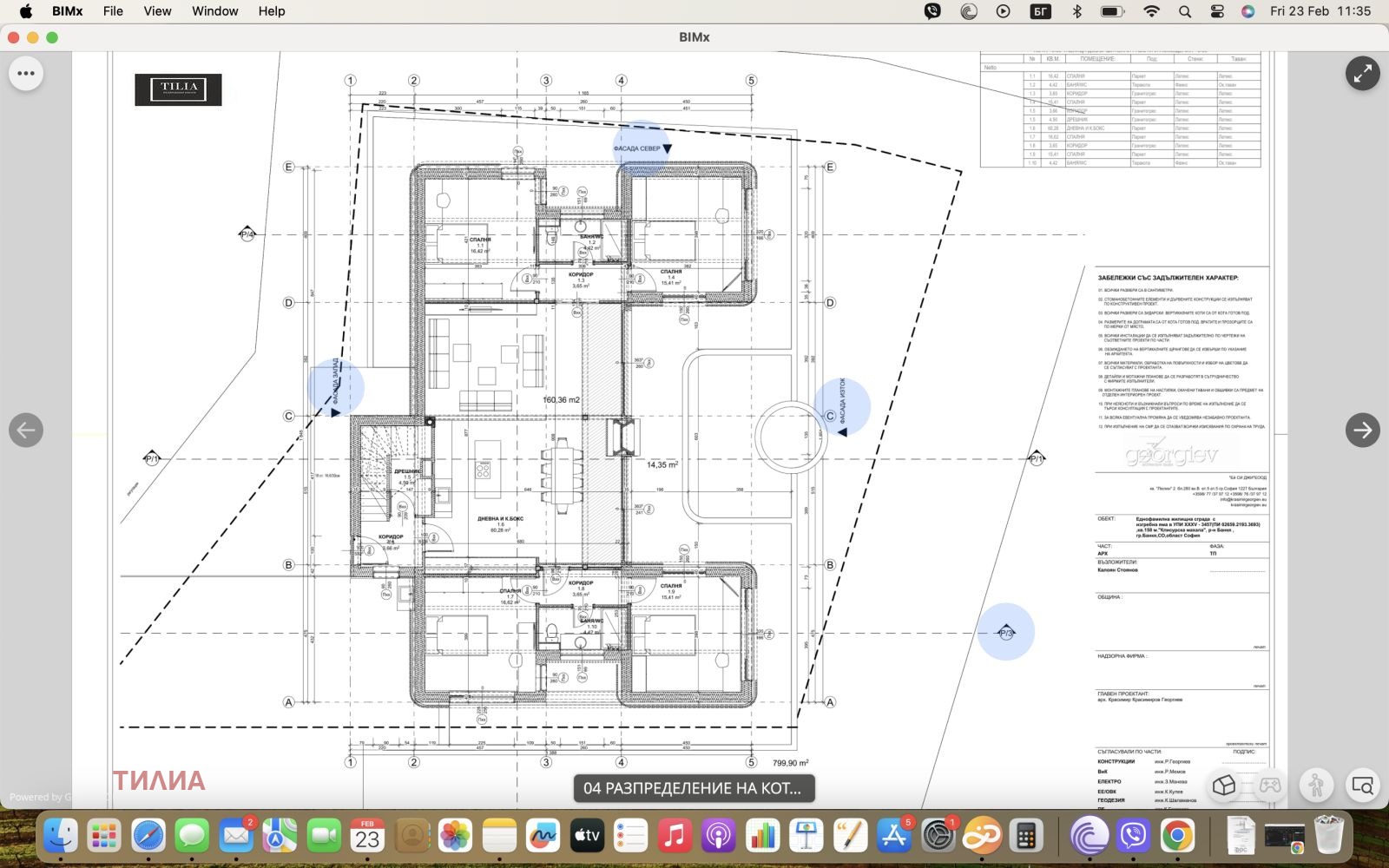Click the gamepad navigation mode icon
The height and width of the screenshot is (868, 1389).
1270,786
